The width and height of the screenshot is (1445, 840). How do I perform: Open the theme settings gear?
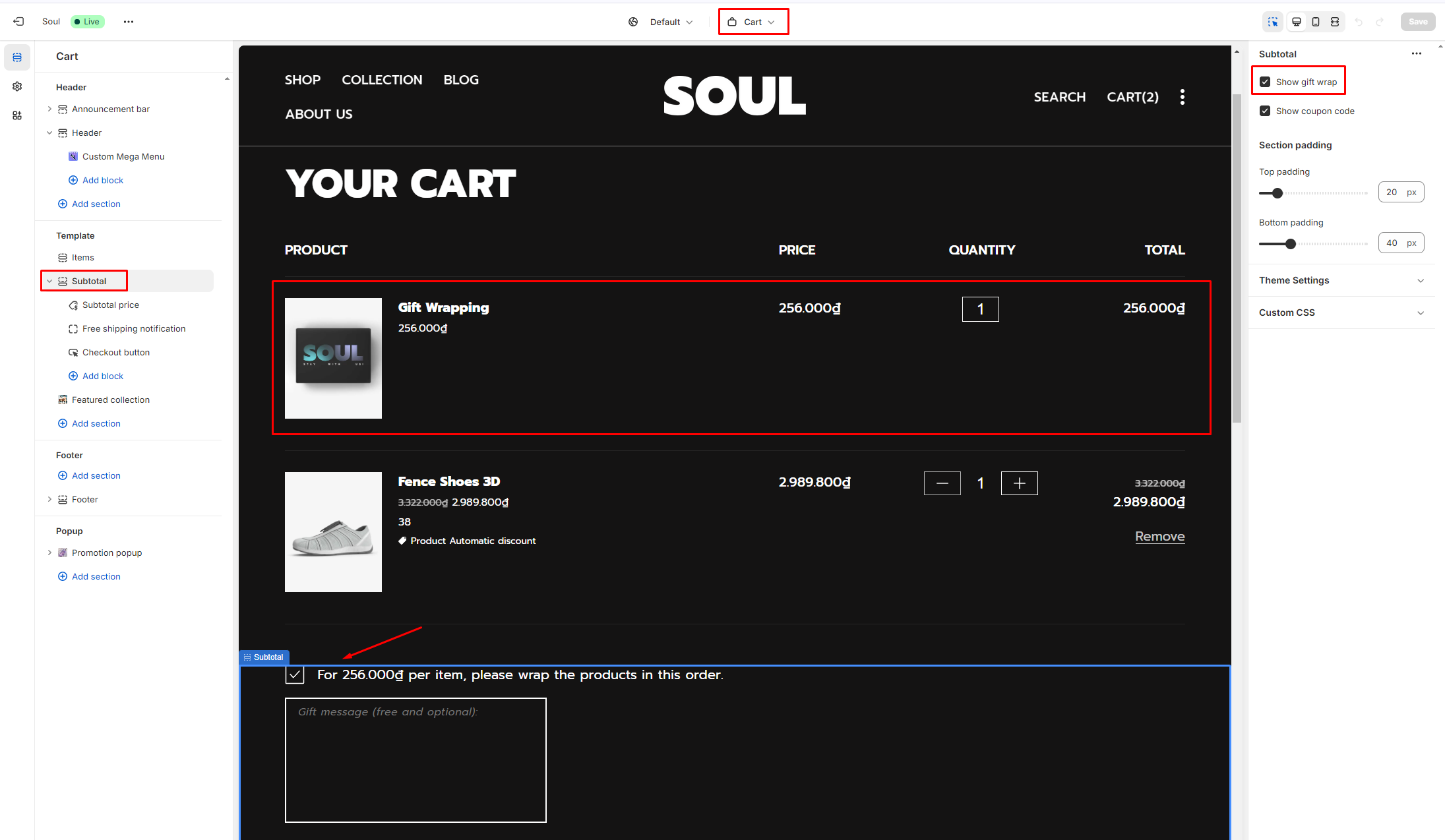(x=17, y=86)
